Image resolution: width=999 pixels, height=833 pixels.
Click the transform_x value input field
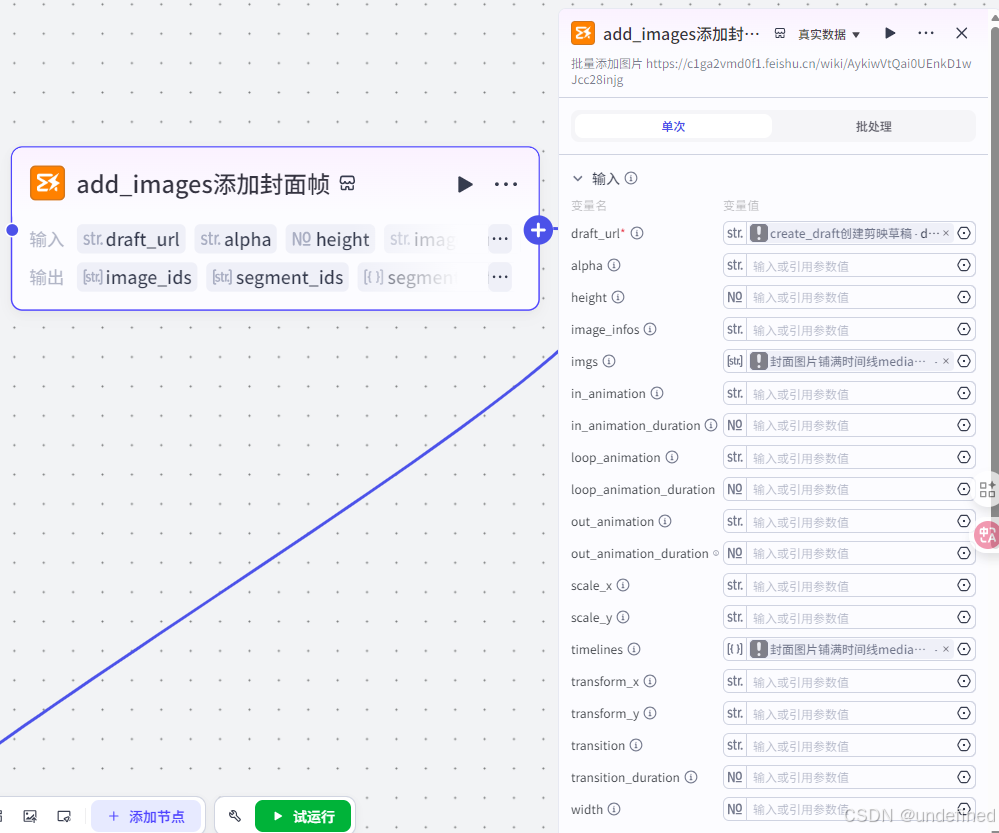coord(851,681)
